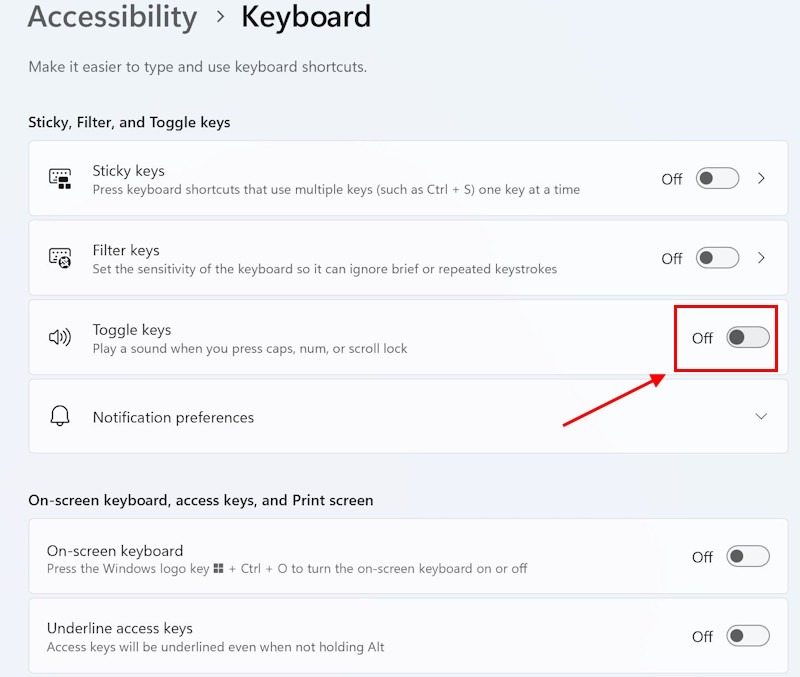Click the Keyboard breadcrumb title

click(306, 17)
